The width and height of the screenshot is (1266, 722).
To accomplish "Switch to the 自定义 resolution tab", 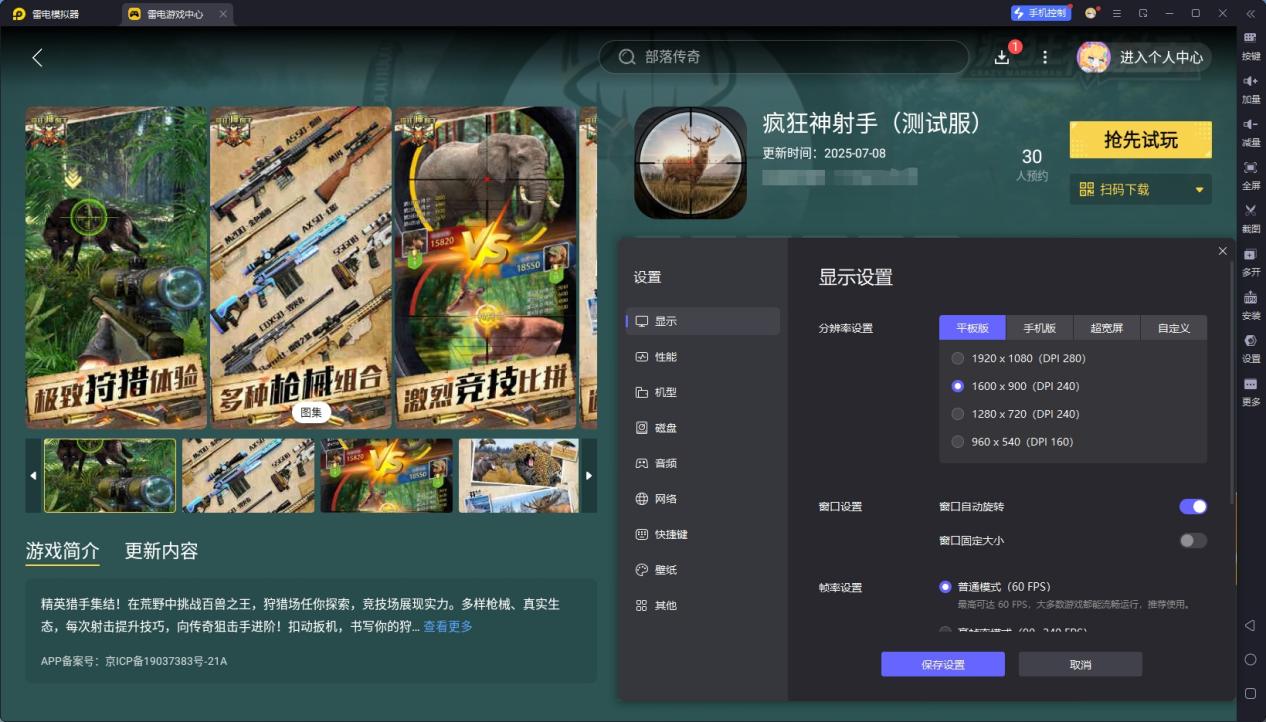I will [1173, 328].
